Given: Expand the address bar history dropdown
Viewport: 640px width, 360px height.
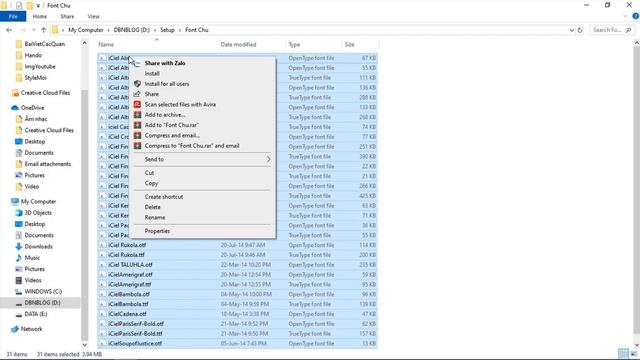Looking at the screenshot, I should [x=571, y=30].
